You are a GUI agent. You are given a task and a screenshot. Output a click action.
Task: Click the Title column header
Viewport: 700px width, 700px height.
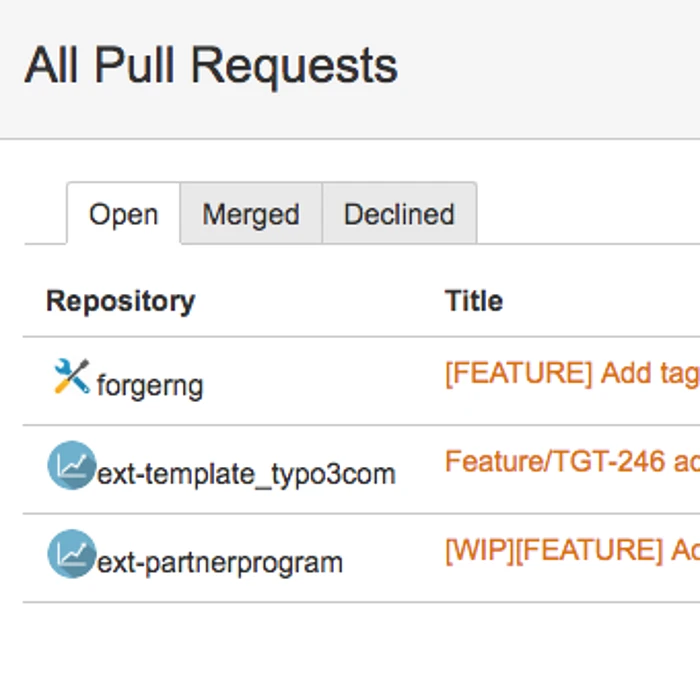pyautogui.click(x=474, y=301)
